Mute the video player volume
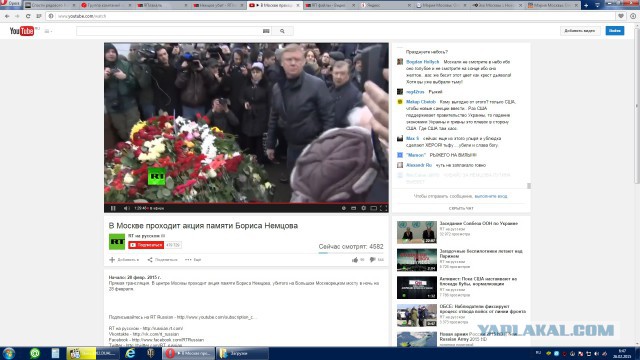Image resolution: width=640 pixels, height=360 pixels. (x=127, y=208)
